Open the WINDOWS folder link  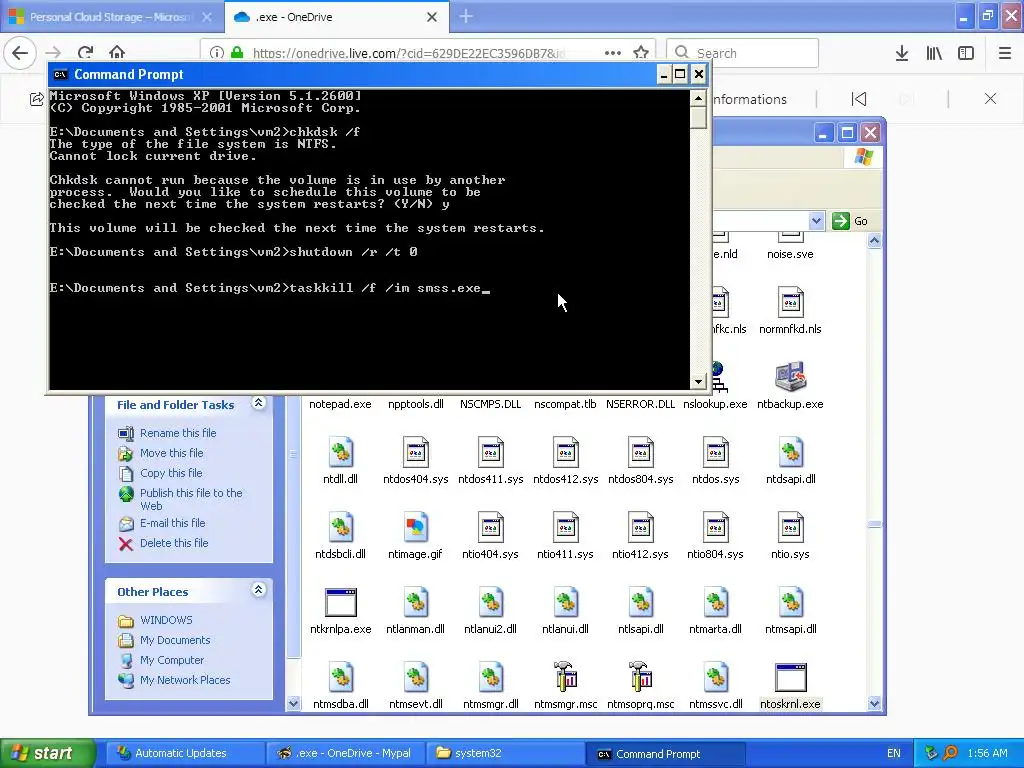click(166, 620)
